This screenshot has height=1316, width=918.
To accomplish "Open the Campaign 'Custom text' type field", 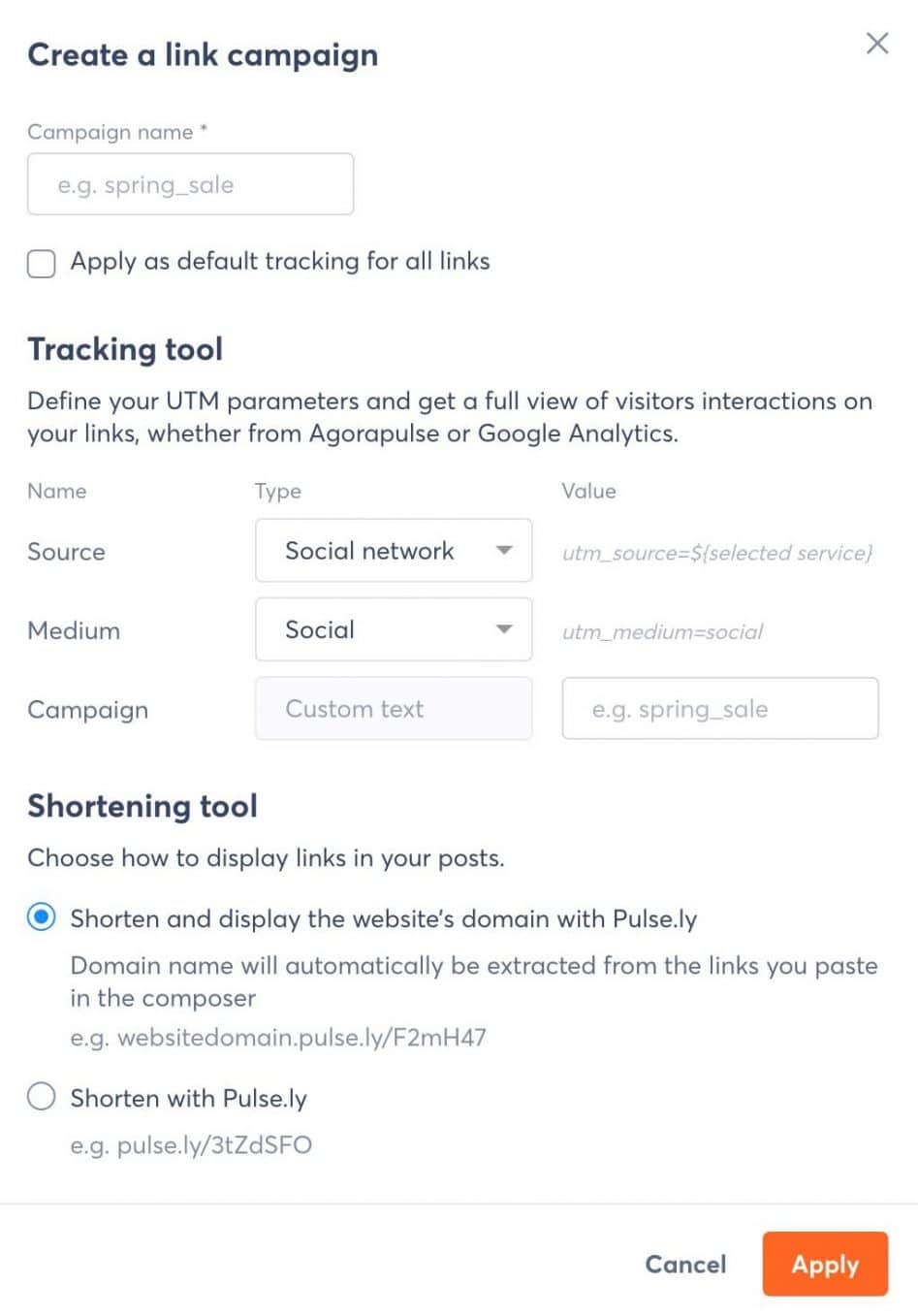I will click(393, 709).
